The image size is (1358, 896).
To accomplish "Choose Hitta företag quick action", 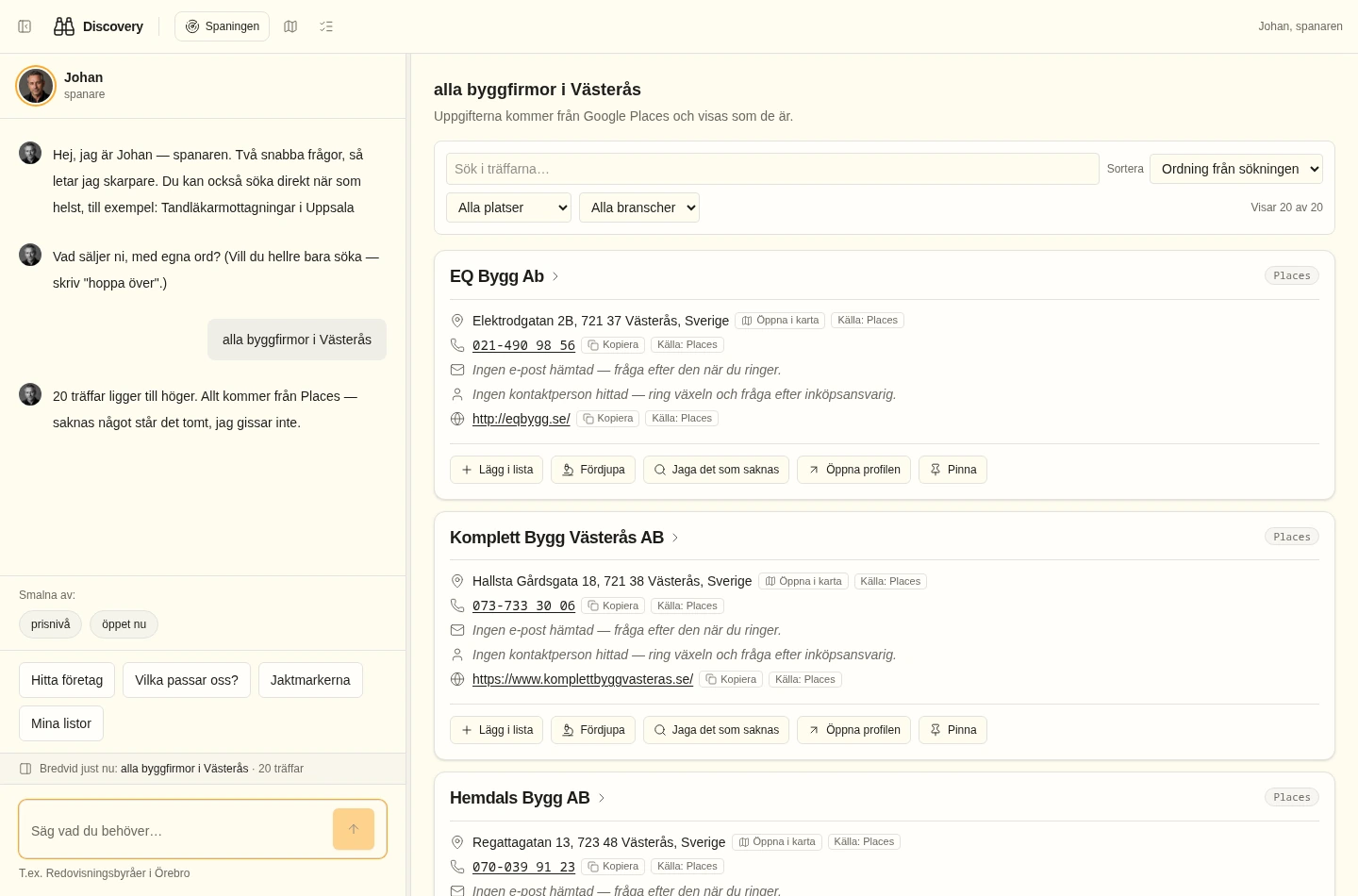I will tap(67, 680).
